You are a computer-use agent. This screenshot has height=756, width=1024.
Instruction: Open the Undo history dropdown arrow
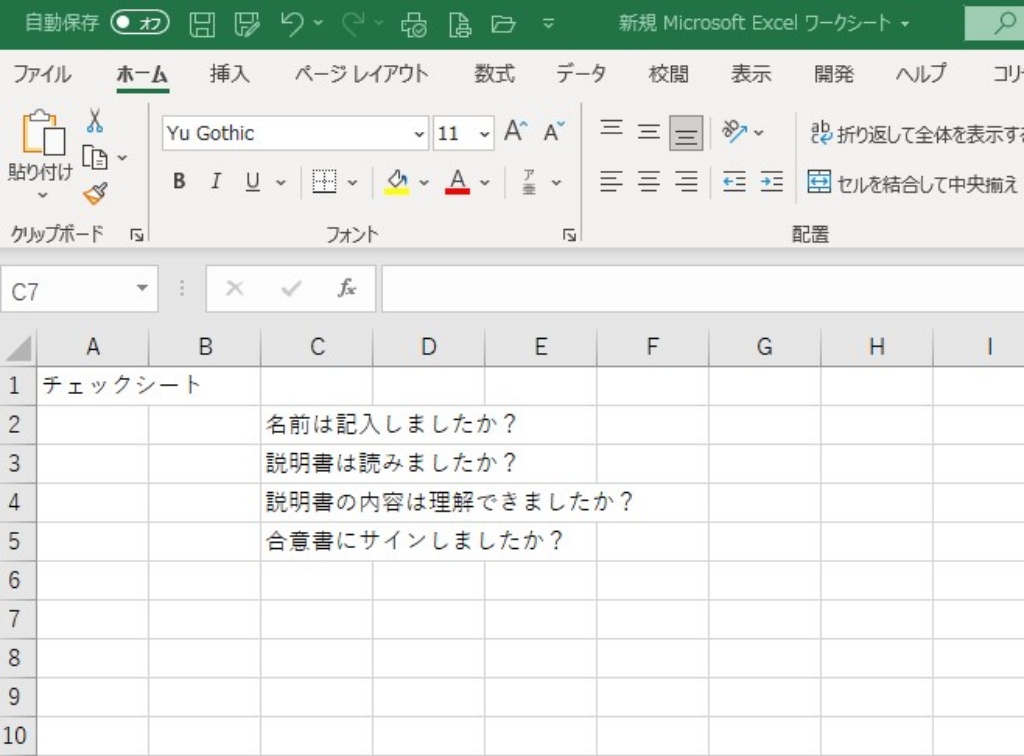coord(319,24)
